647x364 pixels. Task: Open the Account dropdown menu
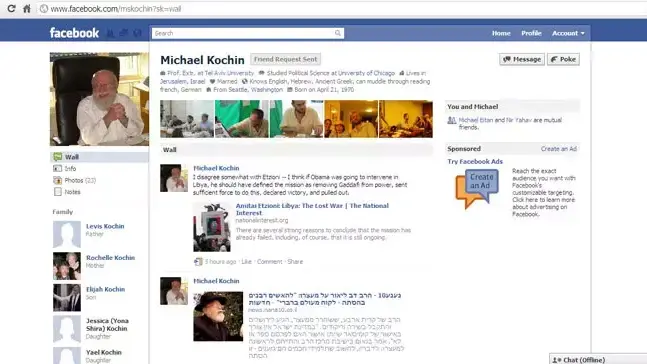pos(568,33)
